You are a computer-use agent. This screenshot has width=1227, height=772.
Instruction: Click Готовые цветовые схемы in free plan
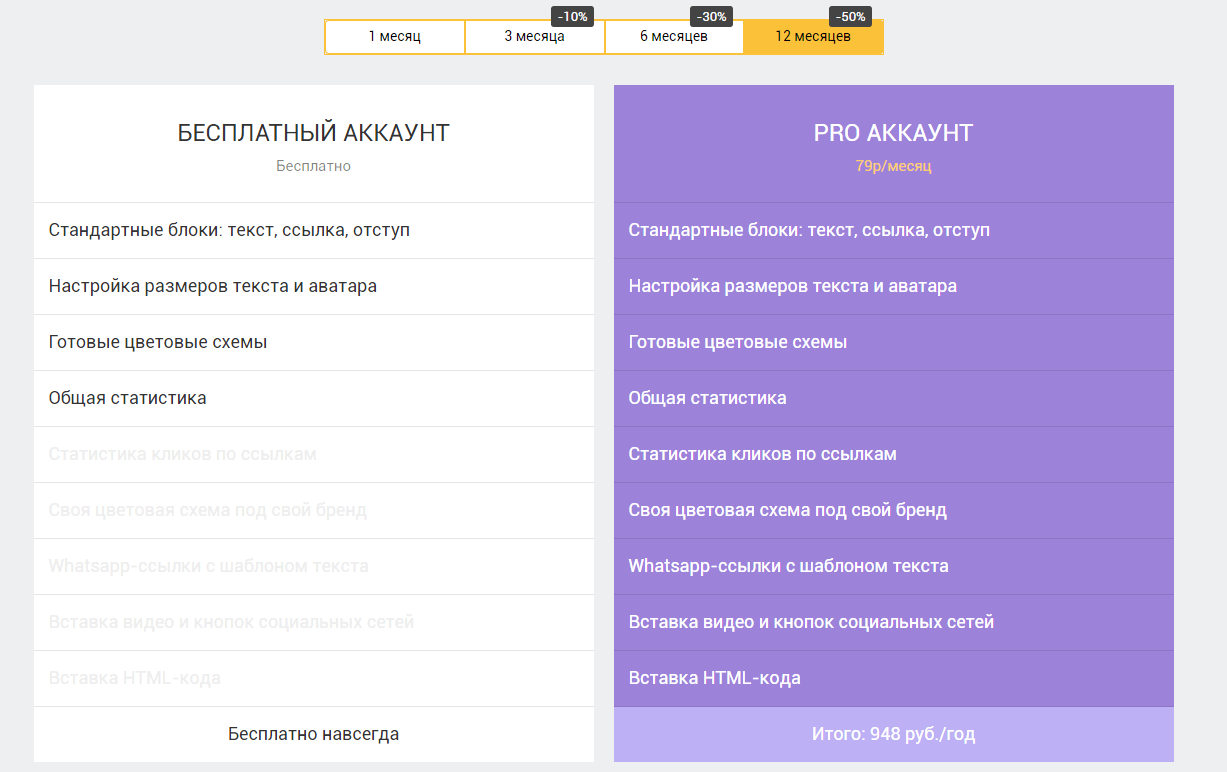click(158, 342)
